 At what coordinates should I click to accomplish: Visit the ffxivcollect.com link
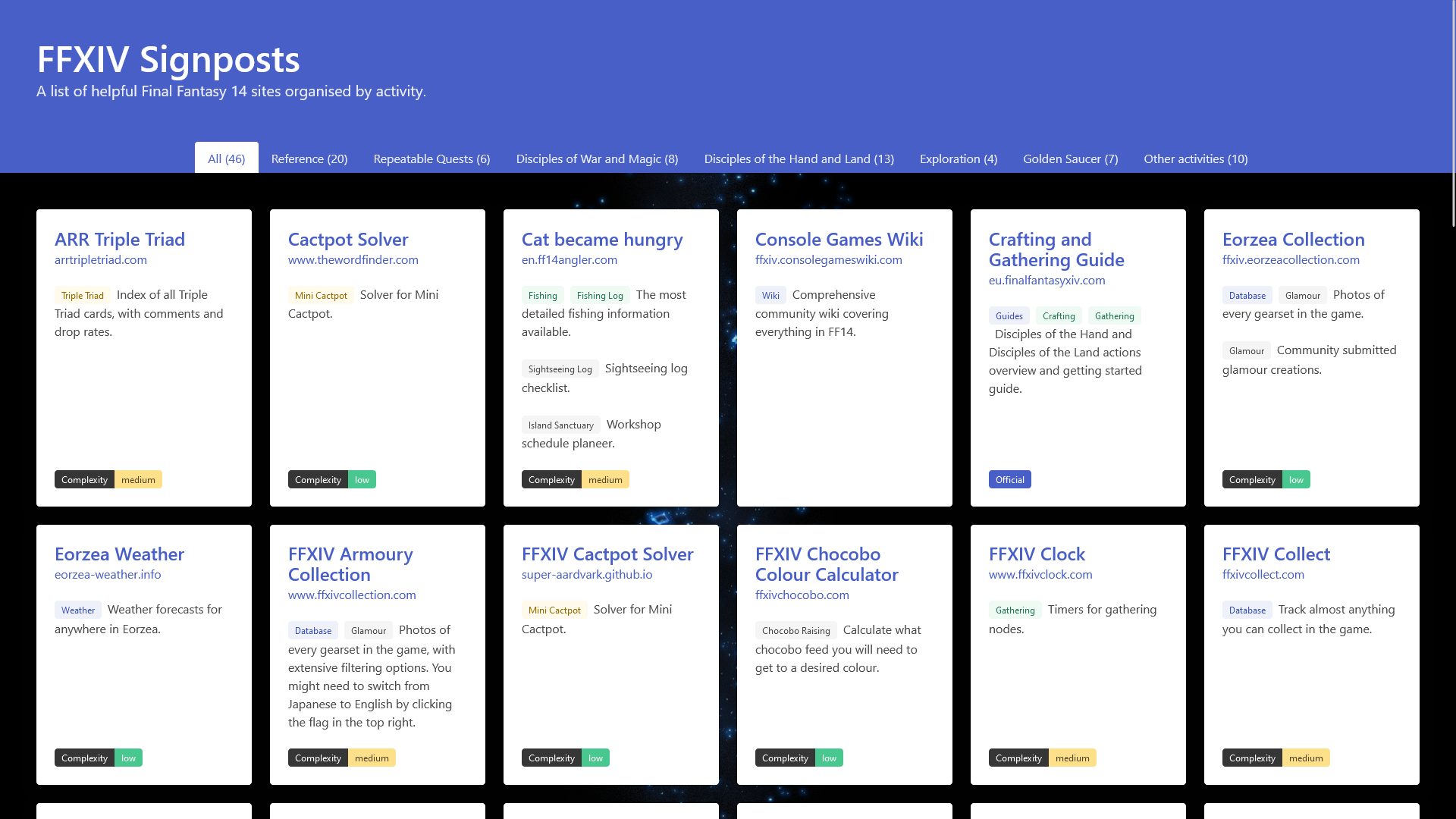1263,574
